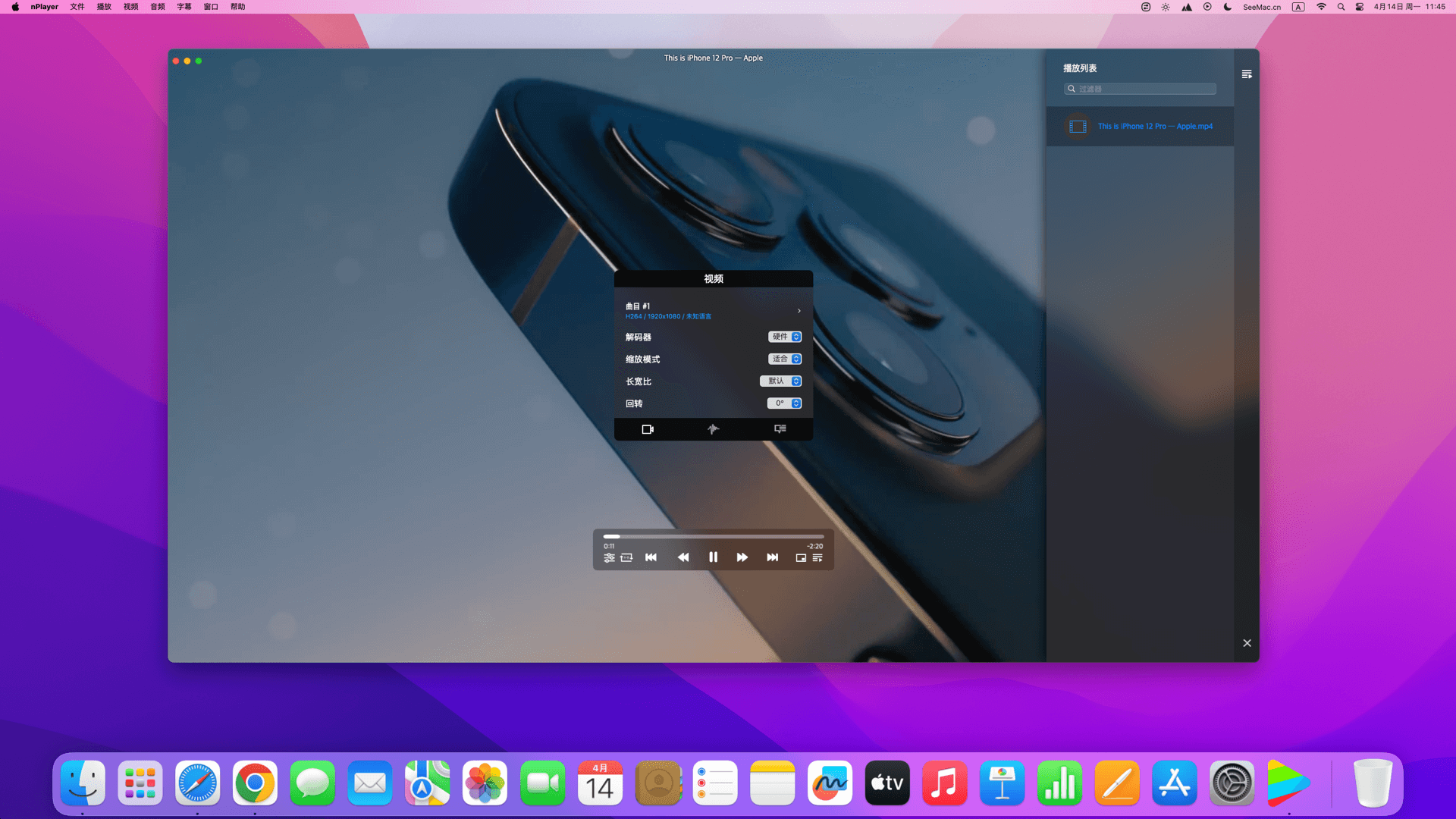Open Pages from the Dock

click(1118, 783)
